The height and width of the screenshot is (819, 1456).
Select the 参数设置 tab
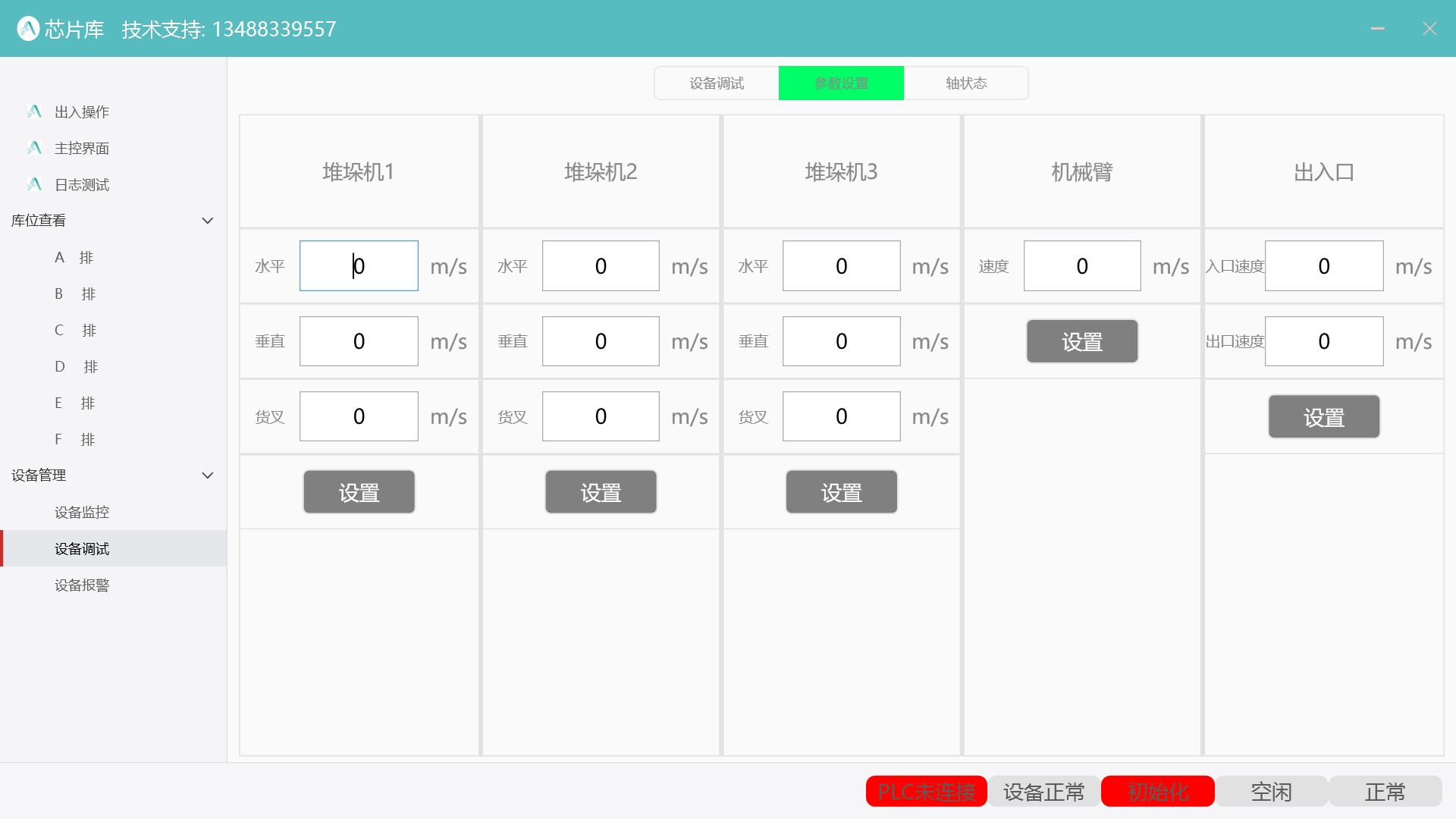841,83
